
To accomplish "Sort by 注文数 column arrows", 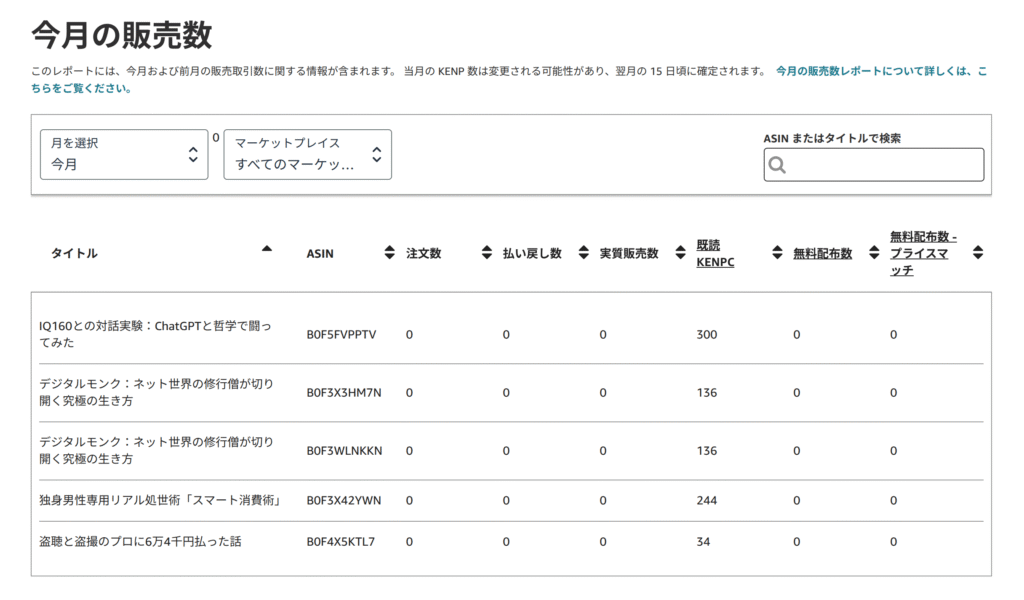I will coord(487,253).
